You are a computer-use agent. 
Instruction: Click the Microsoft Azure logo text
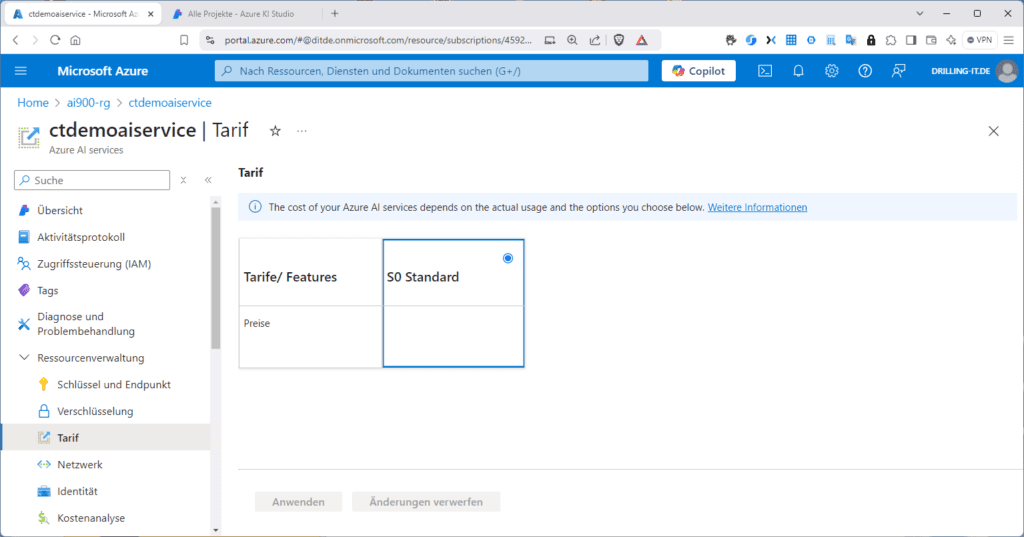coord(103,71)
